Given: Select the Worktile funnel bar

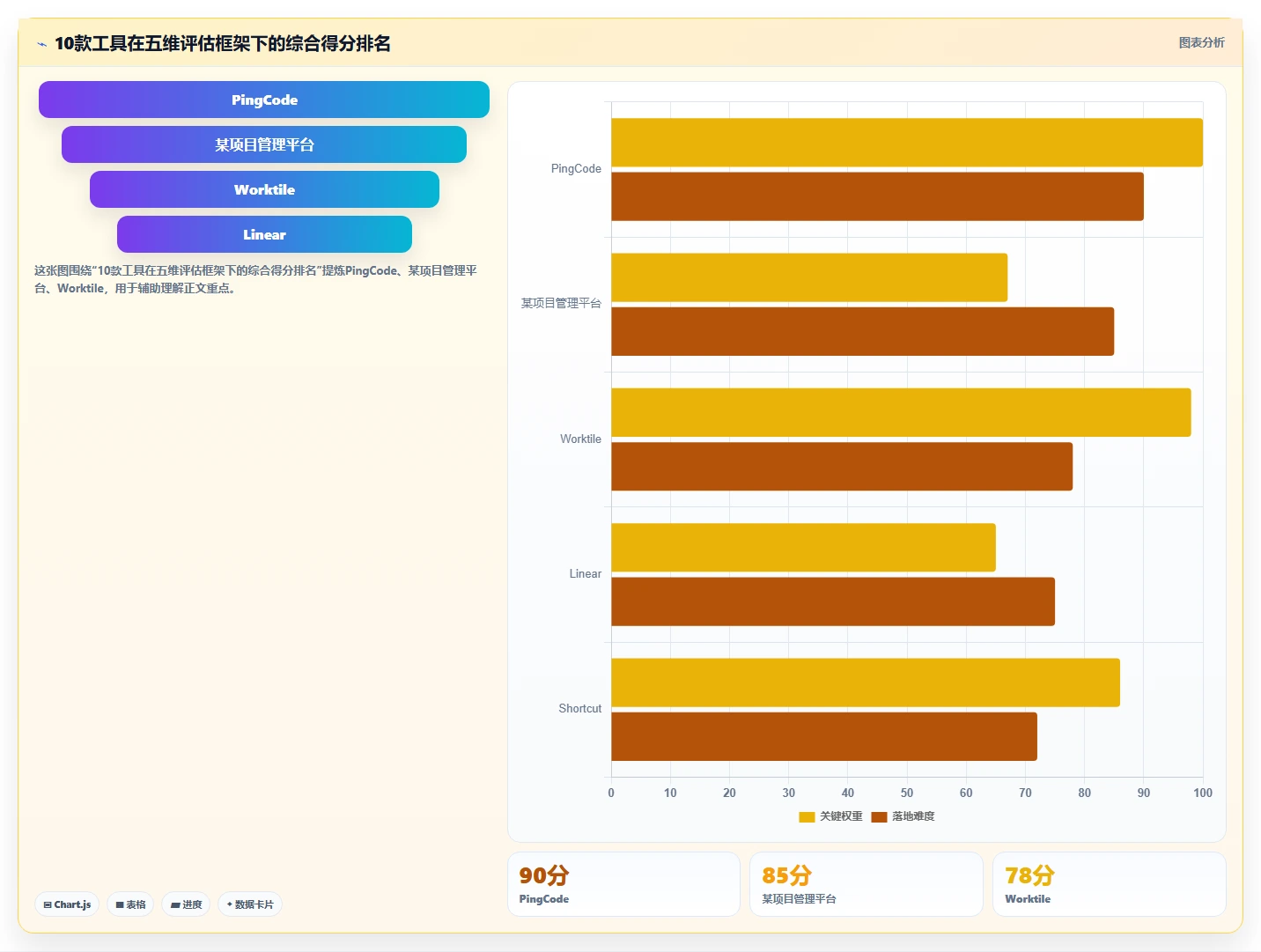Looking at the screenshot, I should pos(264,189).
